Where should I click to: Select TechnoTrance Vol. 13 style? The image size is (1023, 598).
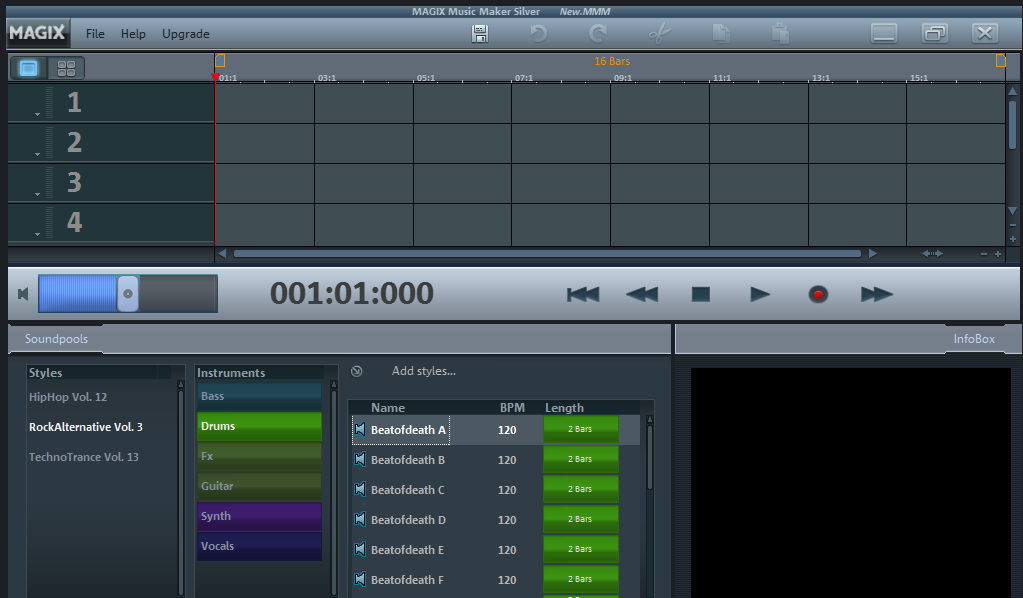84,456
